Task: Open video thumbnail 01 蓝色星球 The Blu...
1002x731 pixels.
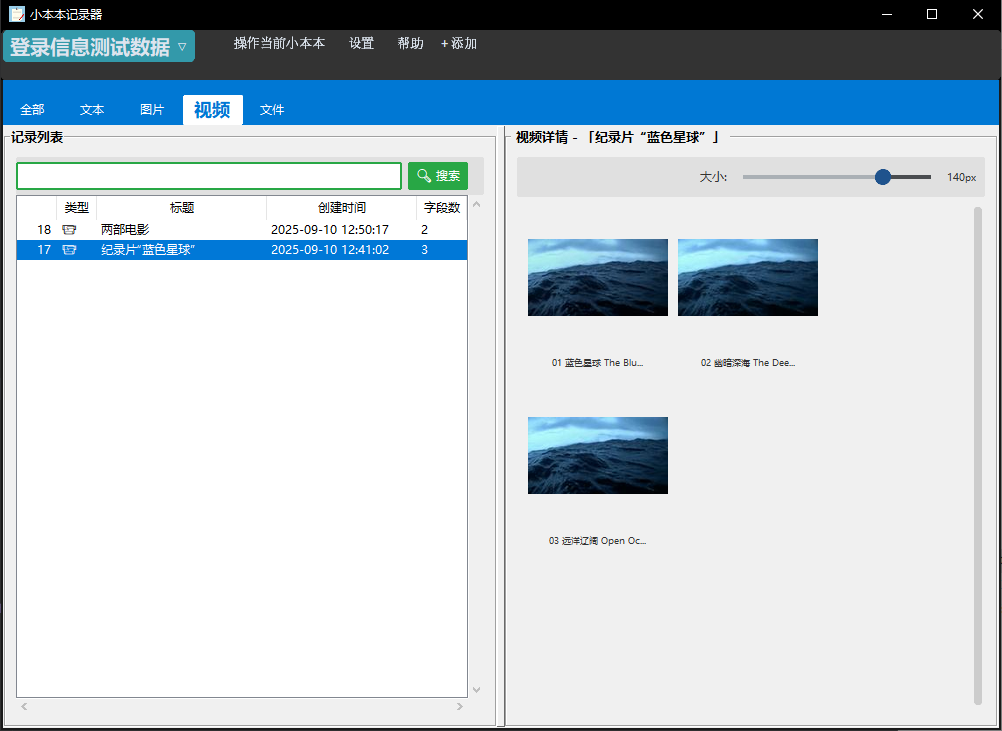Action: coord(597,278)
